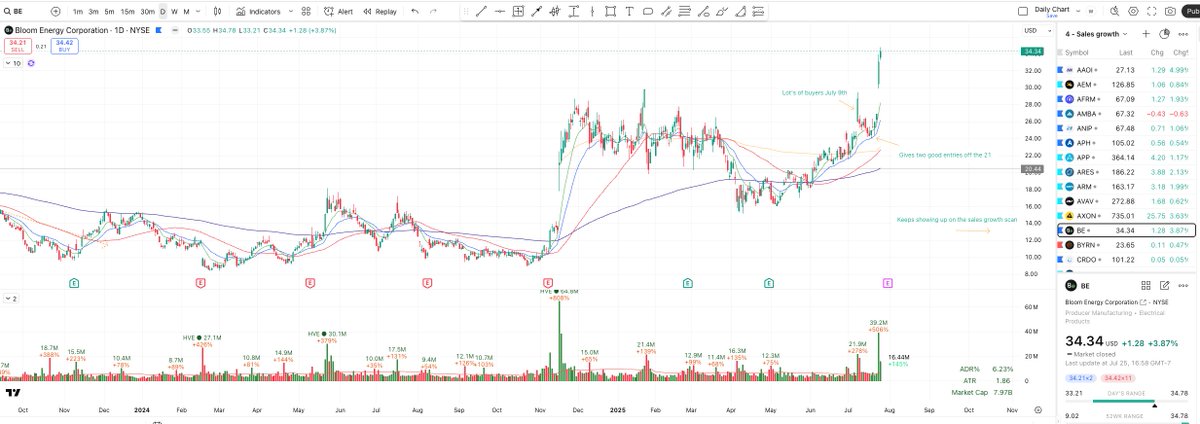The image size is (1200, 424).
Task: Sort the watchlist by Chg column
Action: pyautogui.click(x=1157, y=52)
